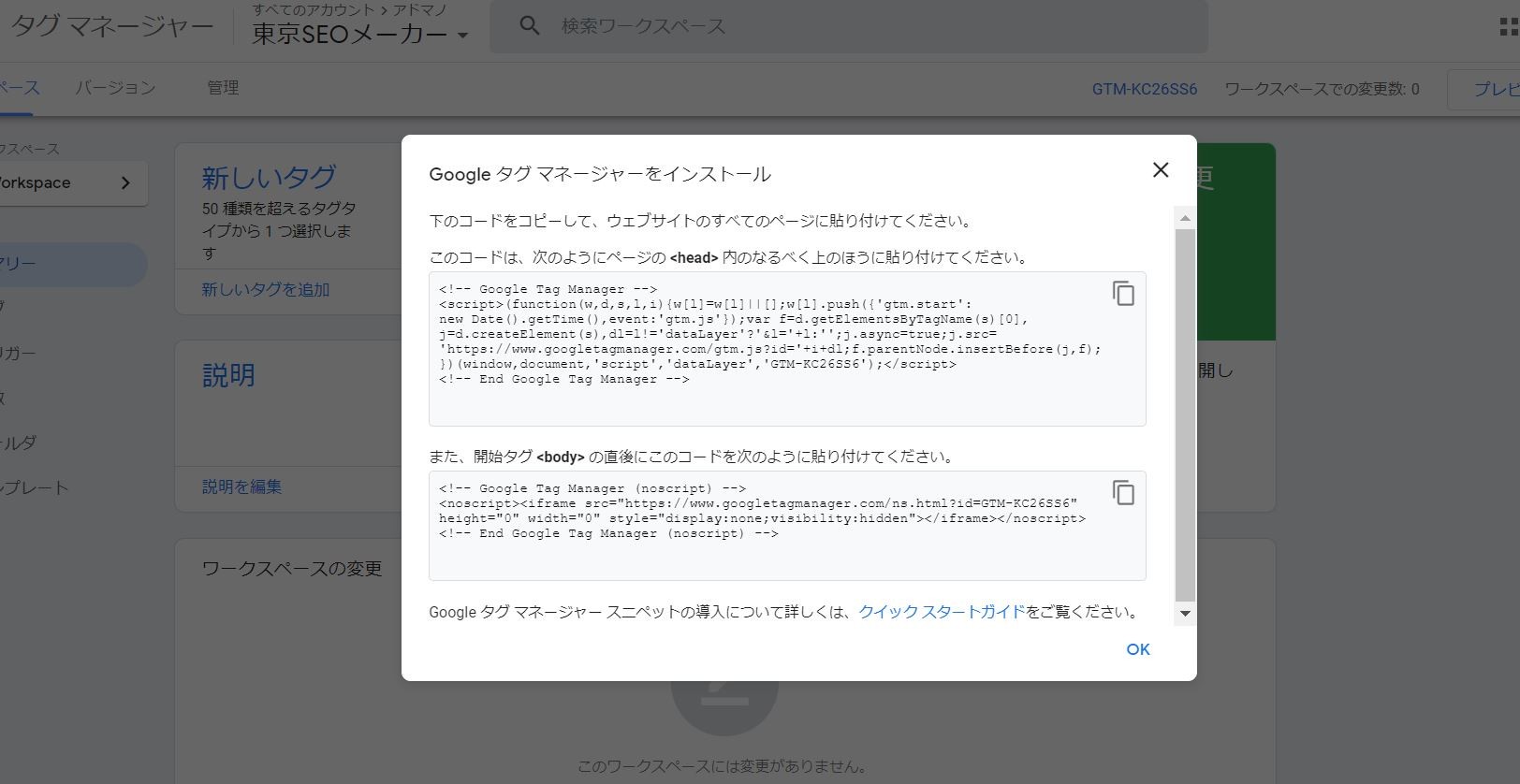This screenshot has width=1520, height=784.
Task: Click the 新しいタグ card heading
Action: [x=269, y=177]
